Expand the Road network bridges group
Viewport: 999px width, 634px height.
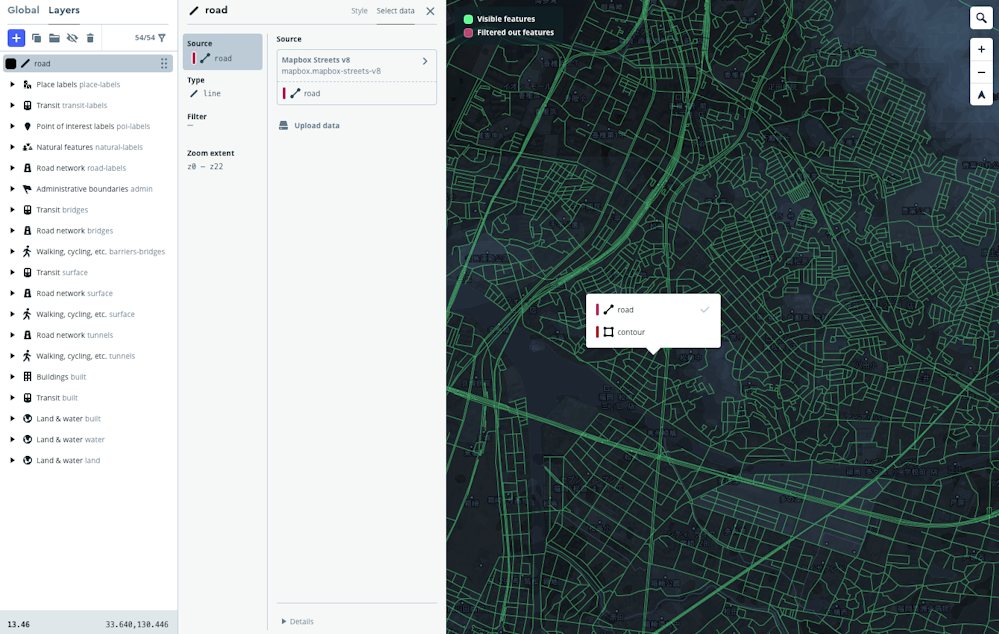pos(12,231)
